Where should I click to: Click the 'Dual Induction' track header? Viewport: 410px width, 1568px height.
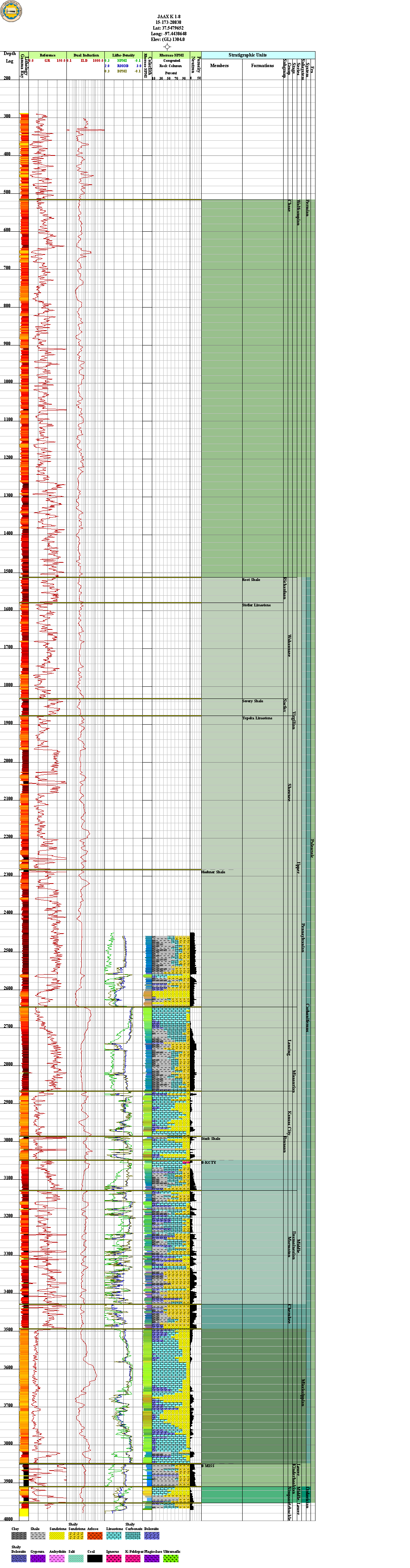click(x=86, y=55)
